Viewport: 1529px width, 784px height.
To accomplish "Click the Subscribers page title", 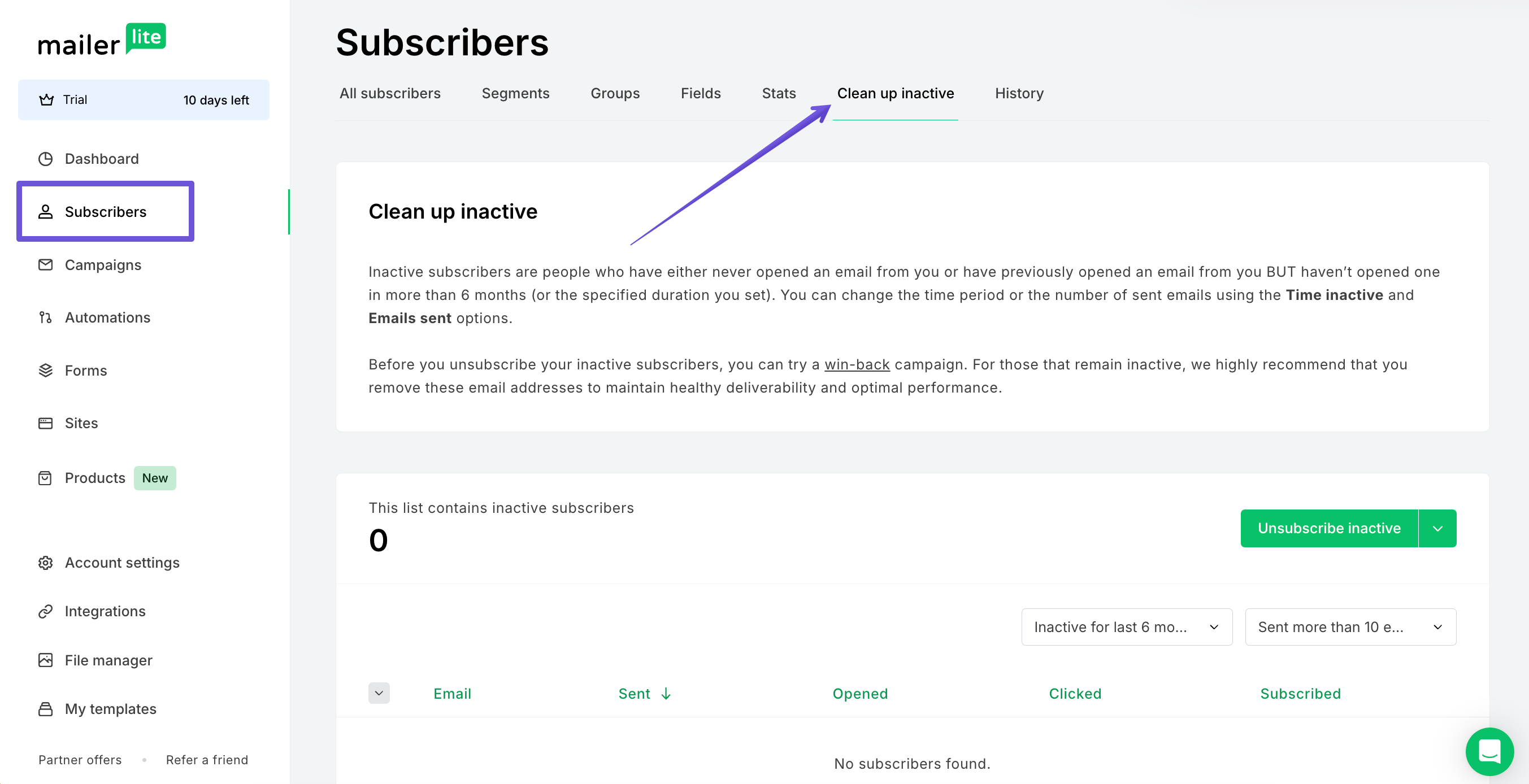I will [x=442, y=43].
